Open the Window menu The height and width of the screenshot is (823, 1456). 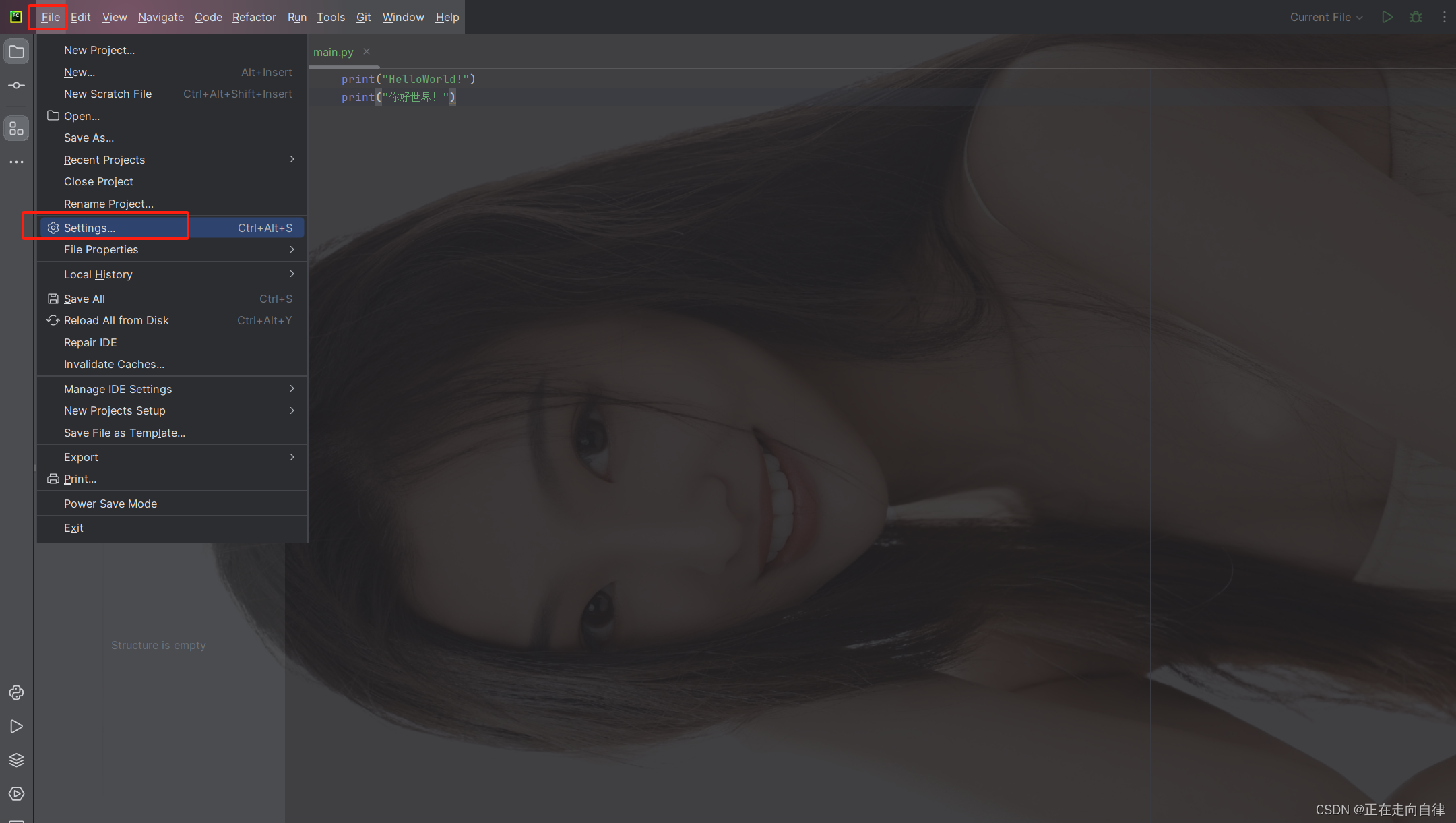(x=404, y=17)
